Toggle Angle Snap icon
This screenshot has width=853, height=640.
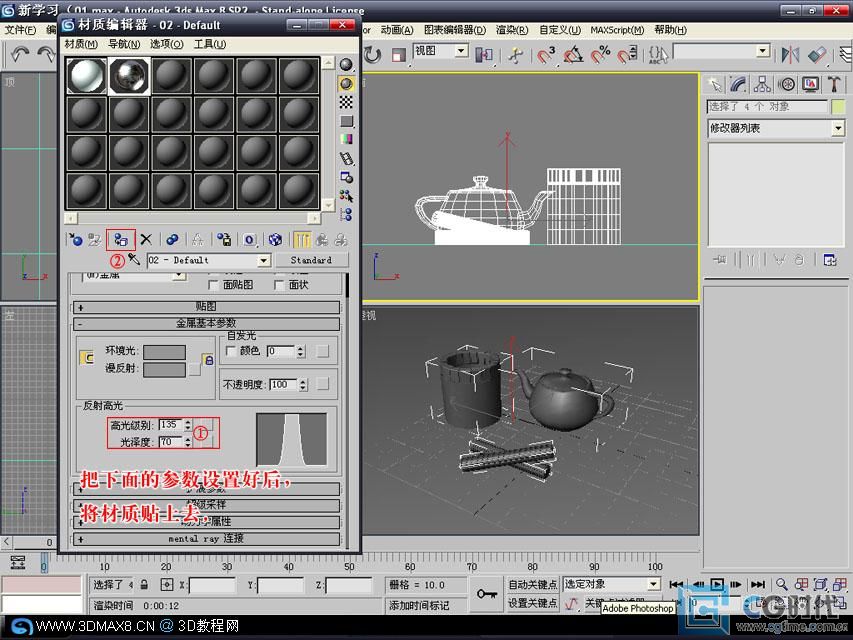(573, 54)
